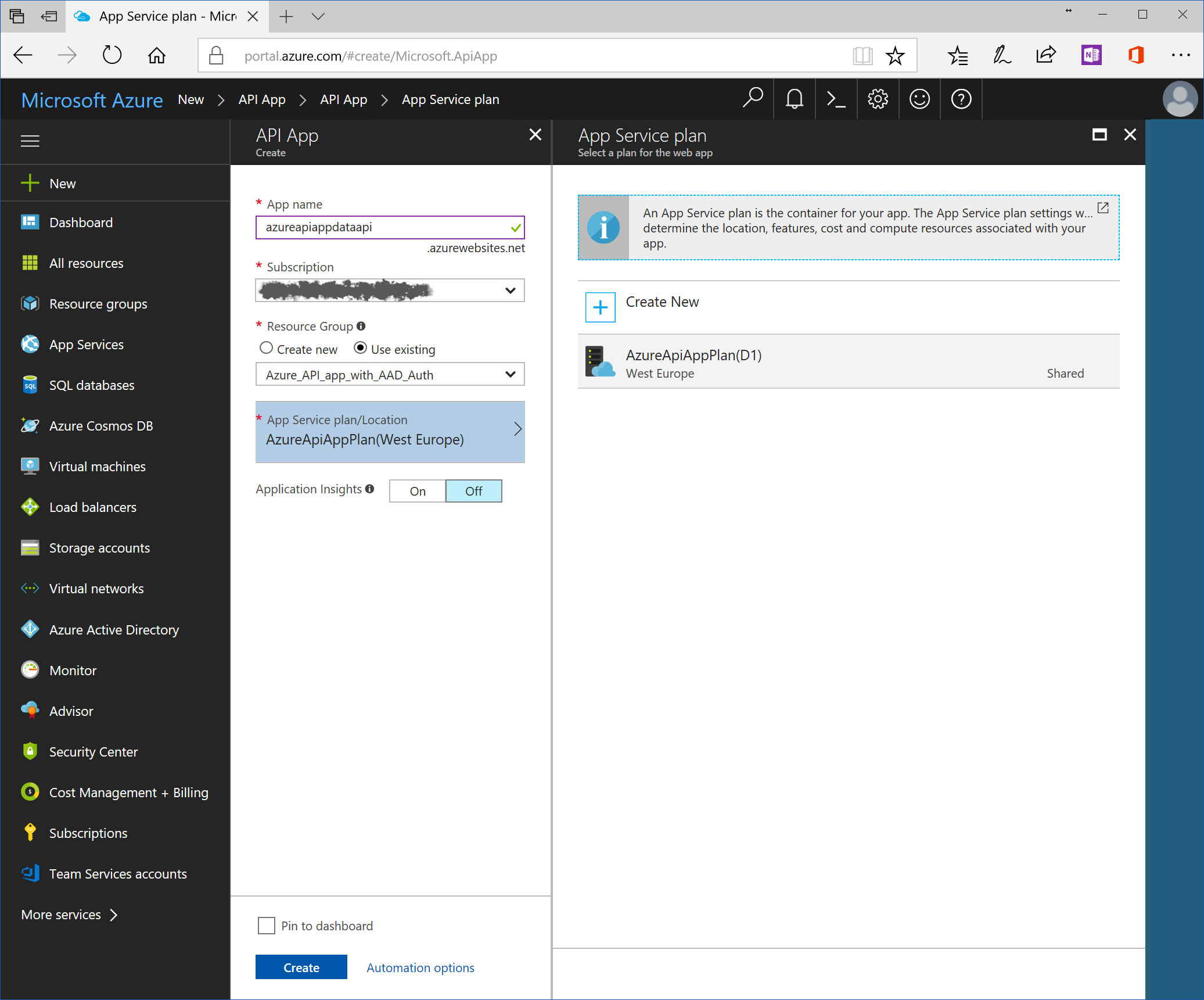Open the help question mark icon
The height and width of the screenshot is (1000, 1204).
[961, 99]
